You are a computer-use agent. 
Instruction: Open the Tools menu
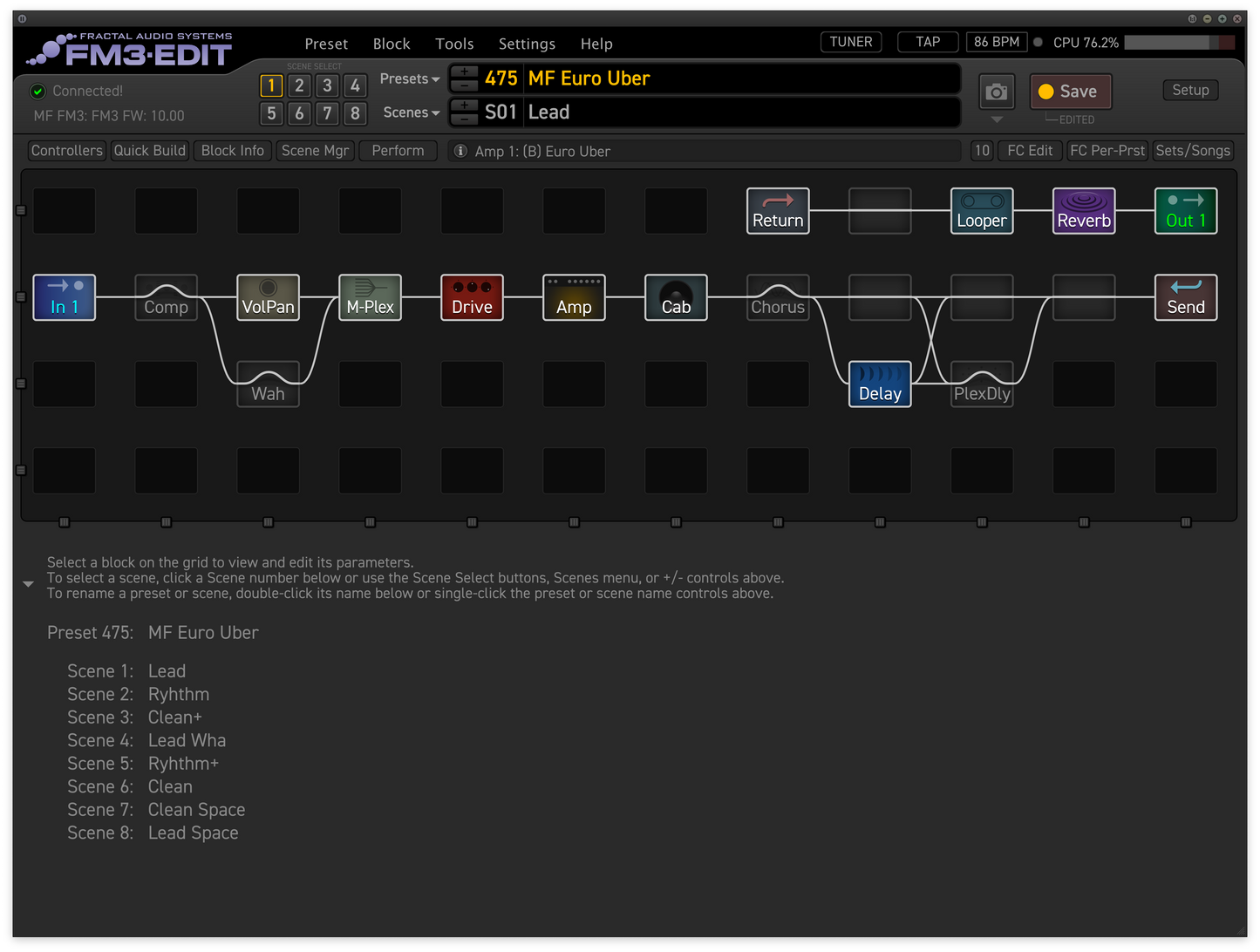click(454, 44)
